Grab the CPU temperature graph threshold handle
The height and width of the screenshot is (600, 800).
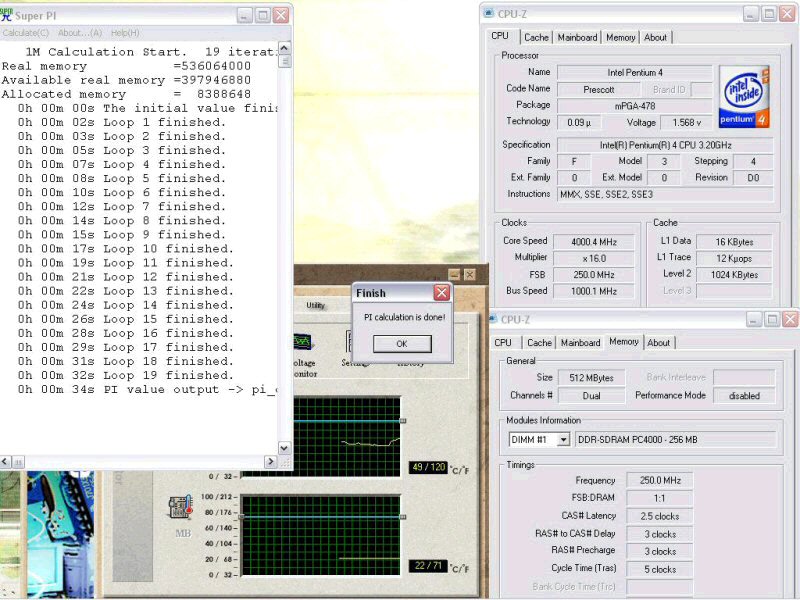(403, 421)
